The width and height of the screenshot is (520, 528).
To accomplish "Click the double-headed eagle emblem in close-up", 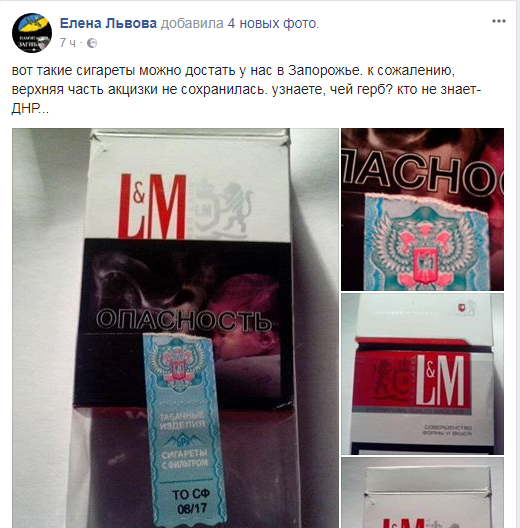I will pyautogui.click(x=427, y=248).
